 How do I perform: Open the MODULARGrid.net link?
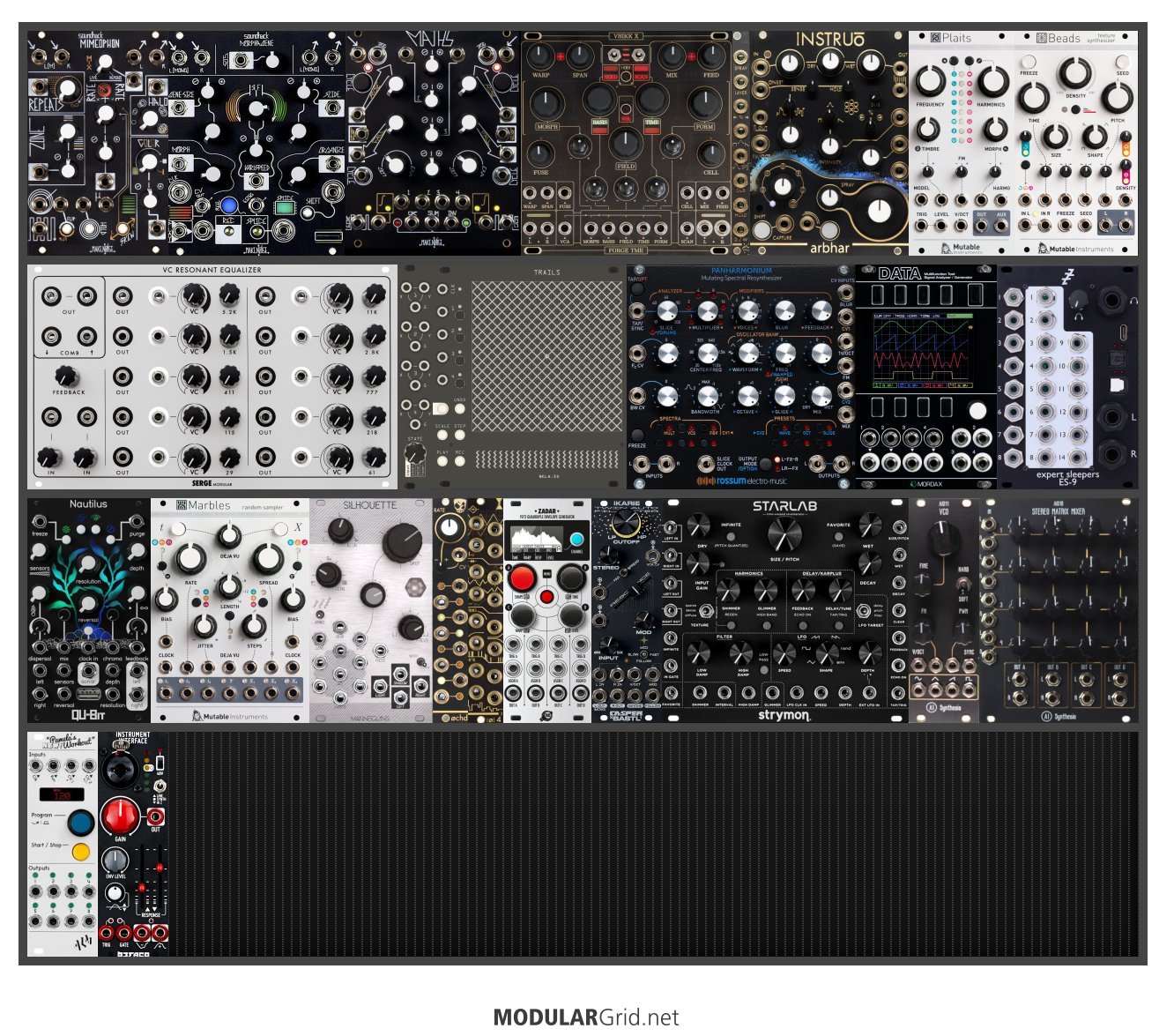(x=586, y=1017)
